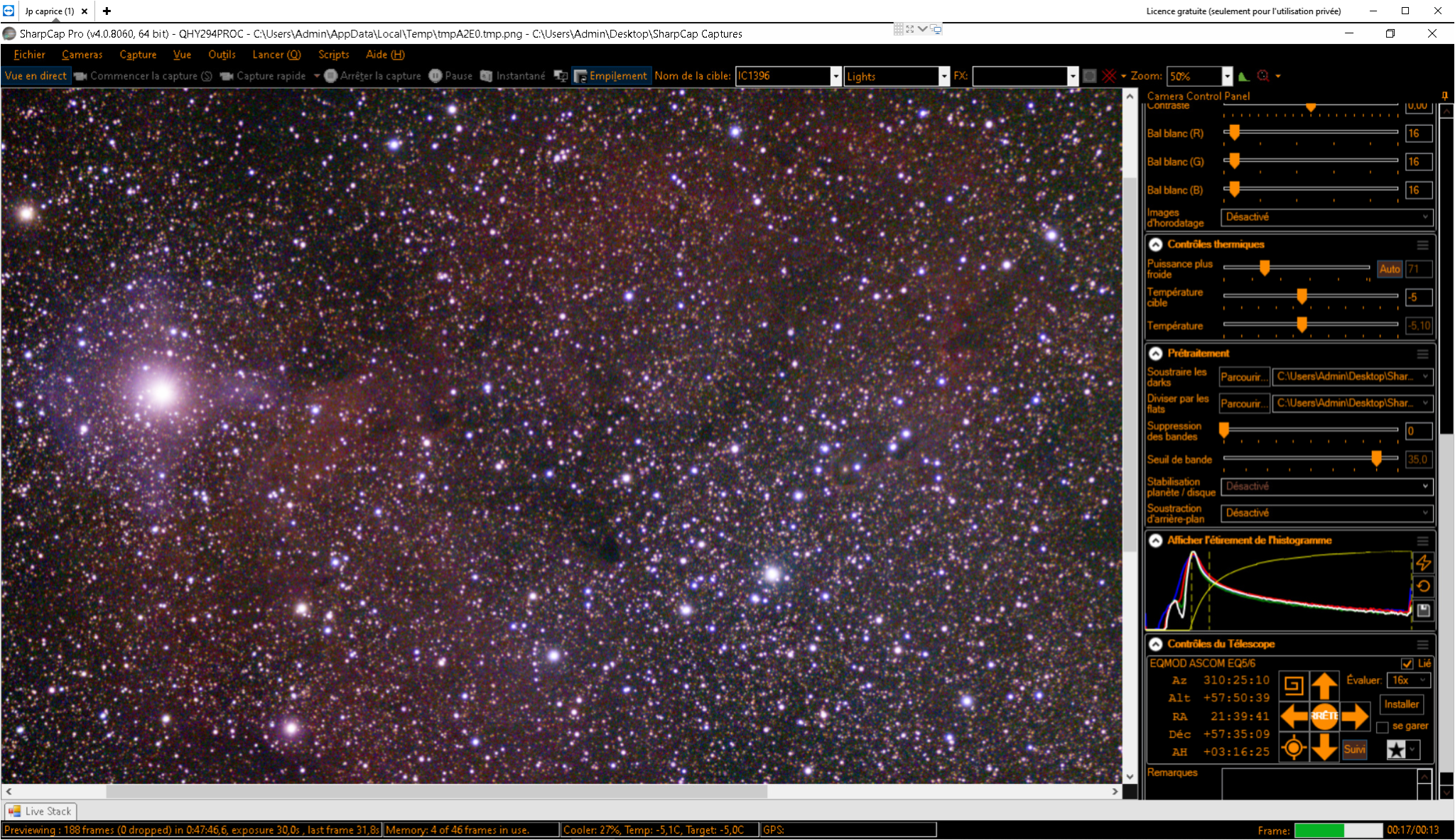Open the Stabilisation planète / disque dropdown
The image size is (1455, 840).
click(x=1326, y=487)
